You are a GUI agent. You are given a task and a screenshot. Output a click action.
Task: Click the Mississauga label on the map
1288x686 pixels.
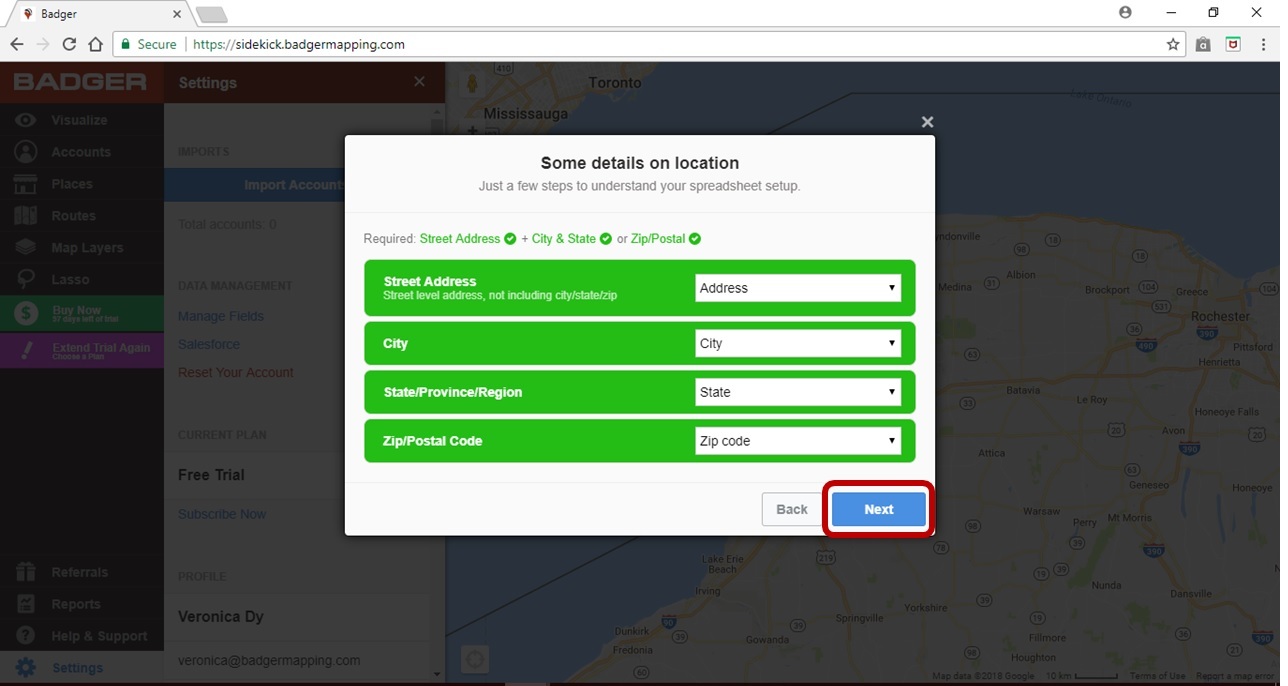pos(525,114)
